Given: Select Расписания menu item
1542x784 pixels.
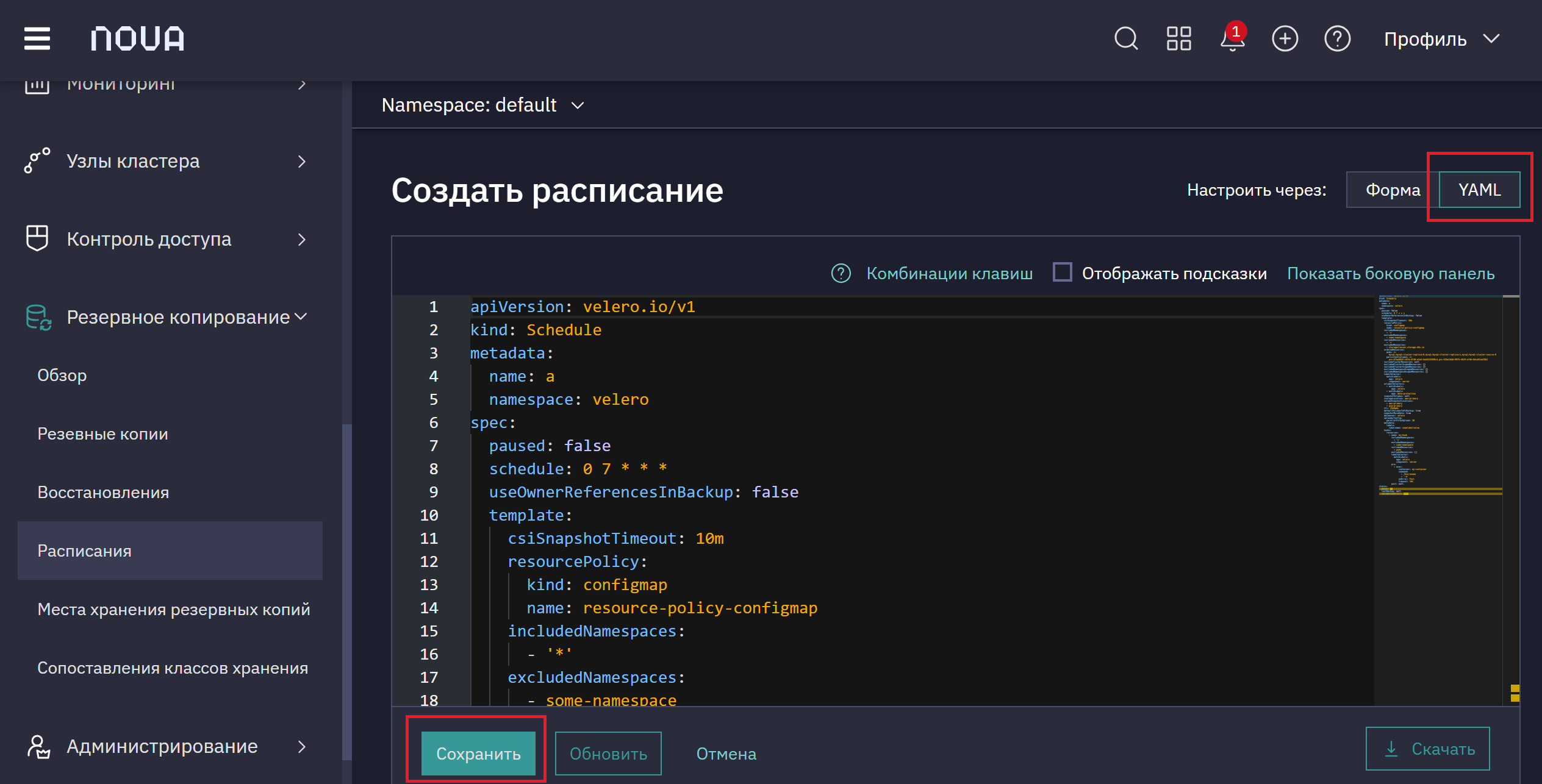Looking at the screenshot, I should pos(170,551).
